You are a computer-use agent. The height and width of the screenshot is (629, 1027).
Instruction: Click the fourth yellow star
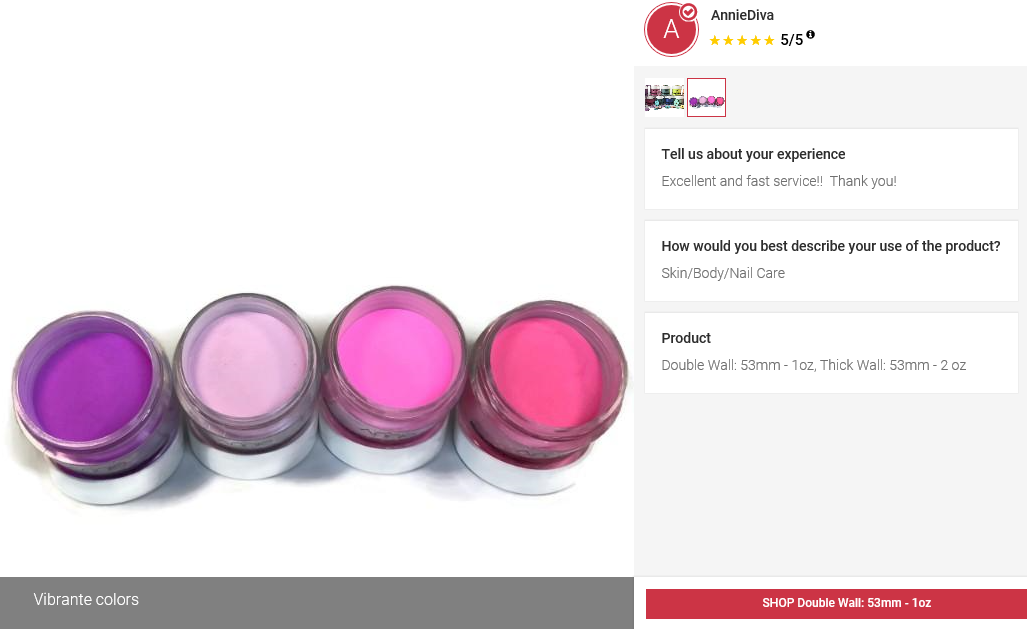756,40
